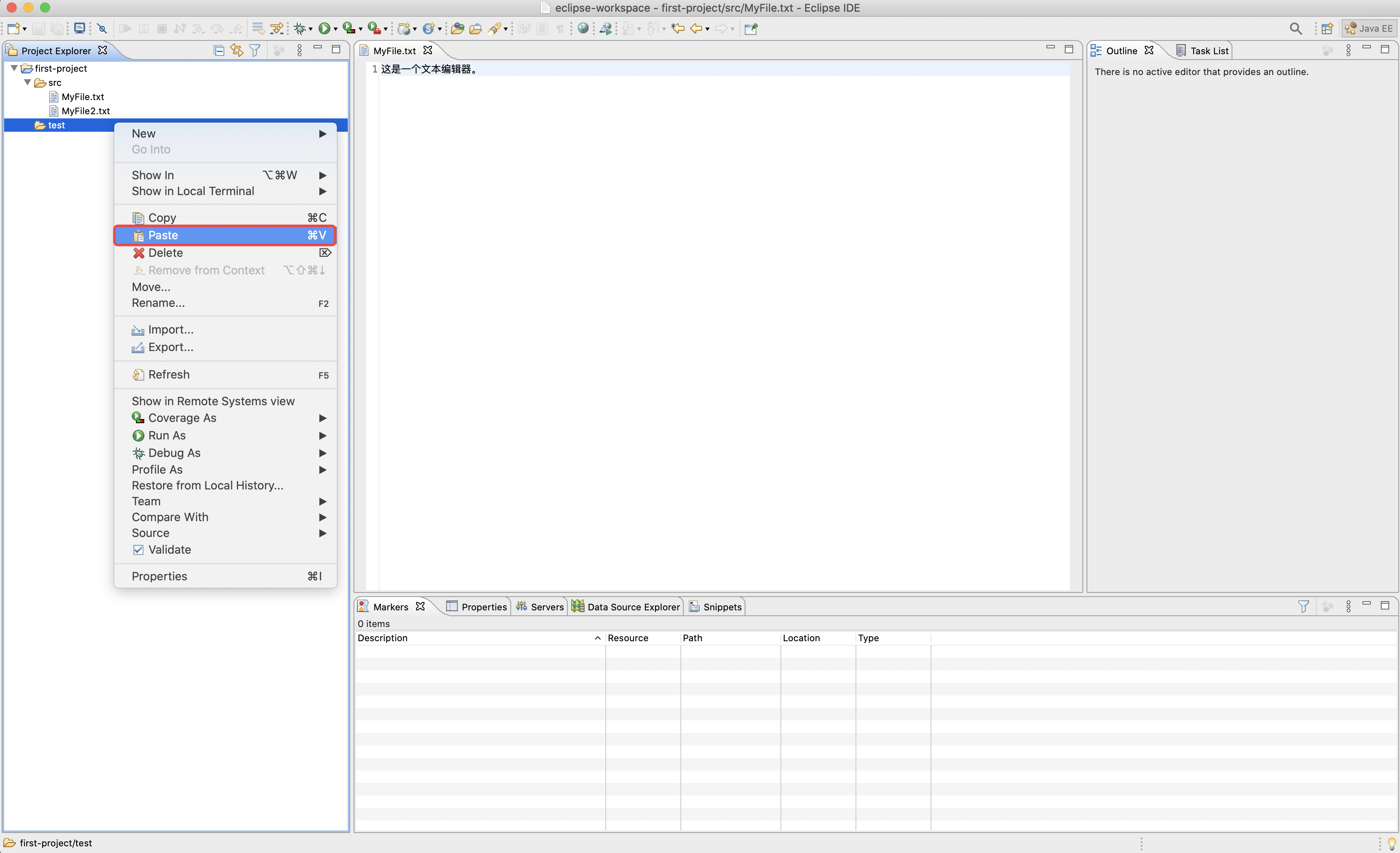1400x853 pixels.
Task: Click the New Dynamic Web Project icon
Action: pyautogui.click(x=404, y=28)
